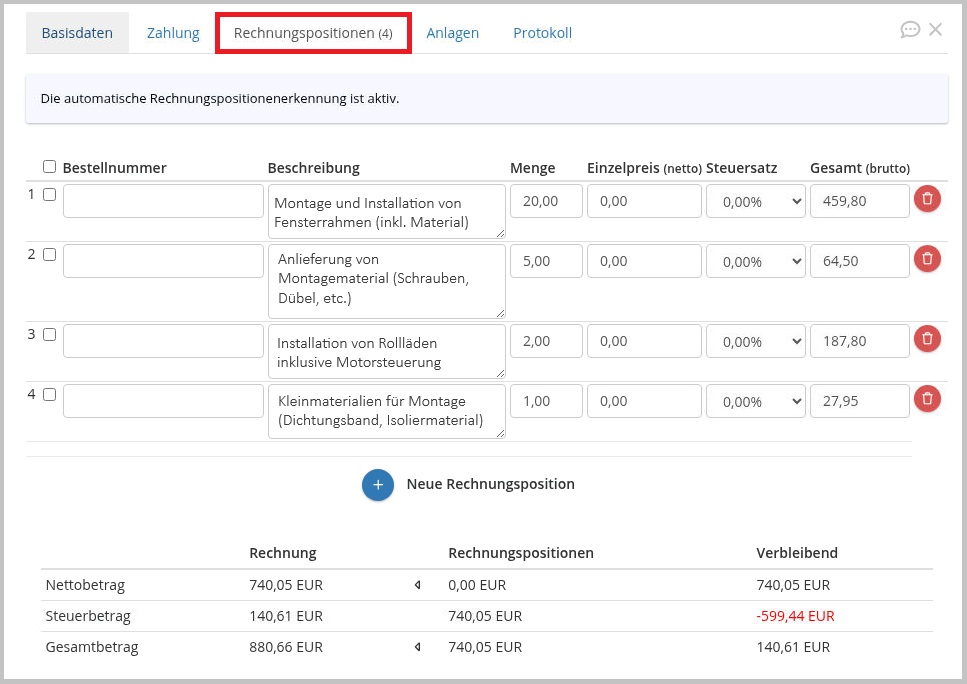Click the 880,66 EUR Gesamtbetrag invoice value
967x684 pixels.
click(x=286, y=647)
